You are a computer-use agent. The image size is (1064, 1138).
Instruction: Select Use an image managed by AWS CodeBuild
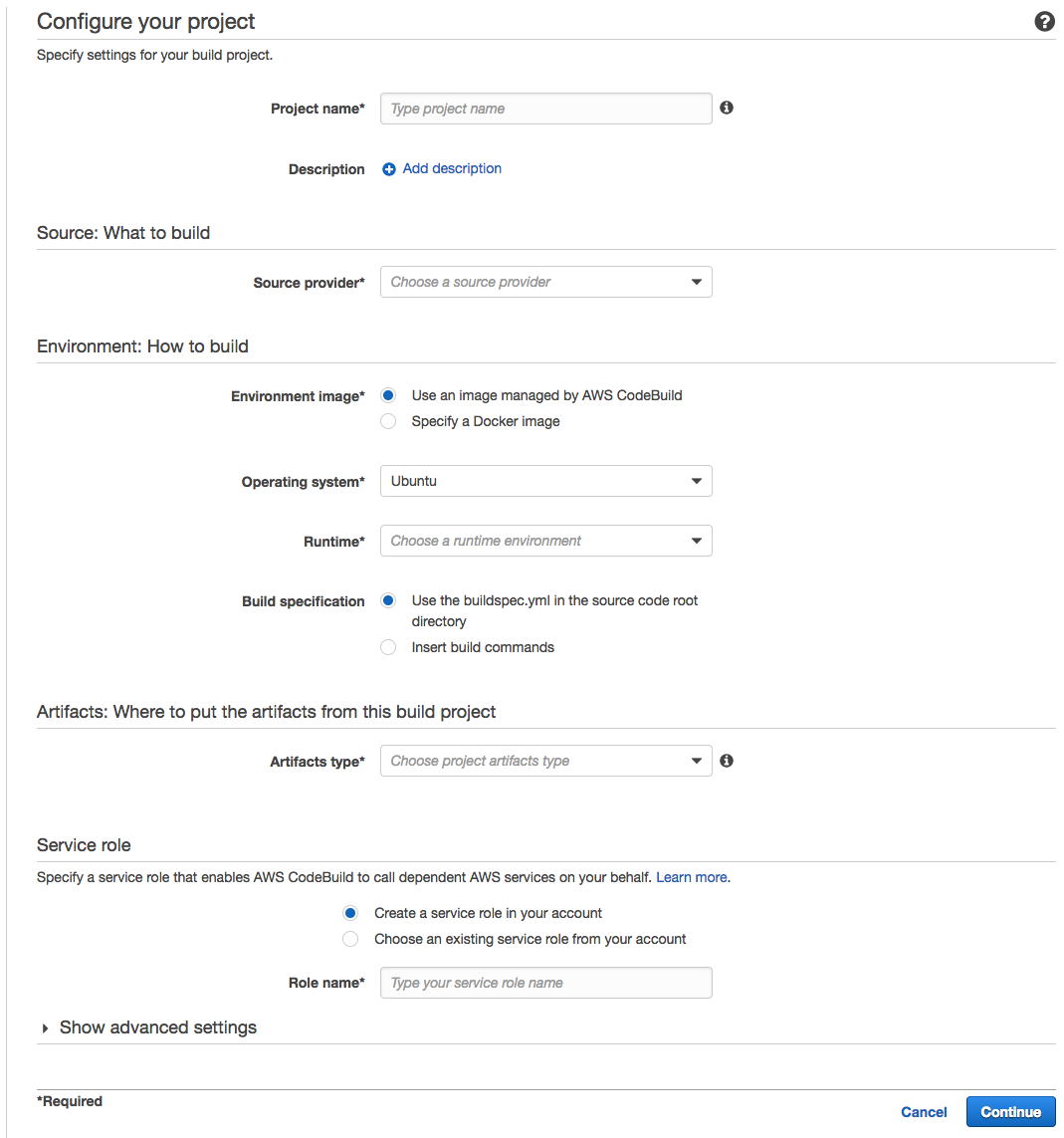387,395
